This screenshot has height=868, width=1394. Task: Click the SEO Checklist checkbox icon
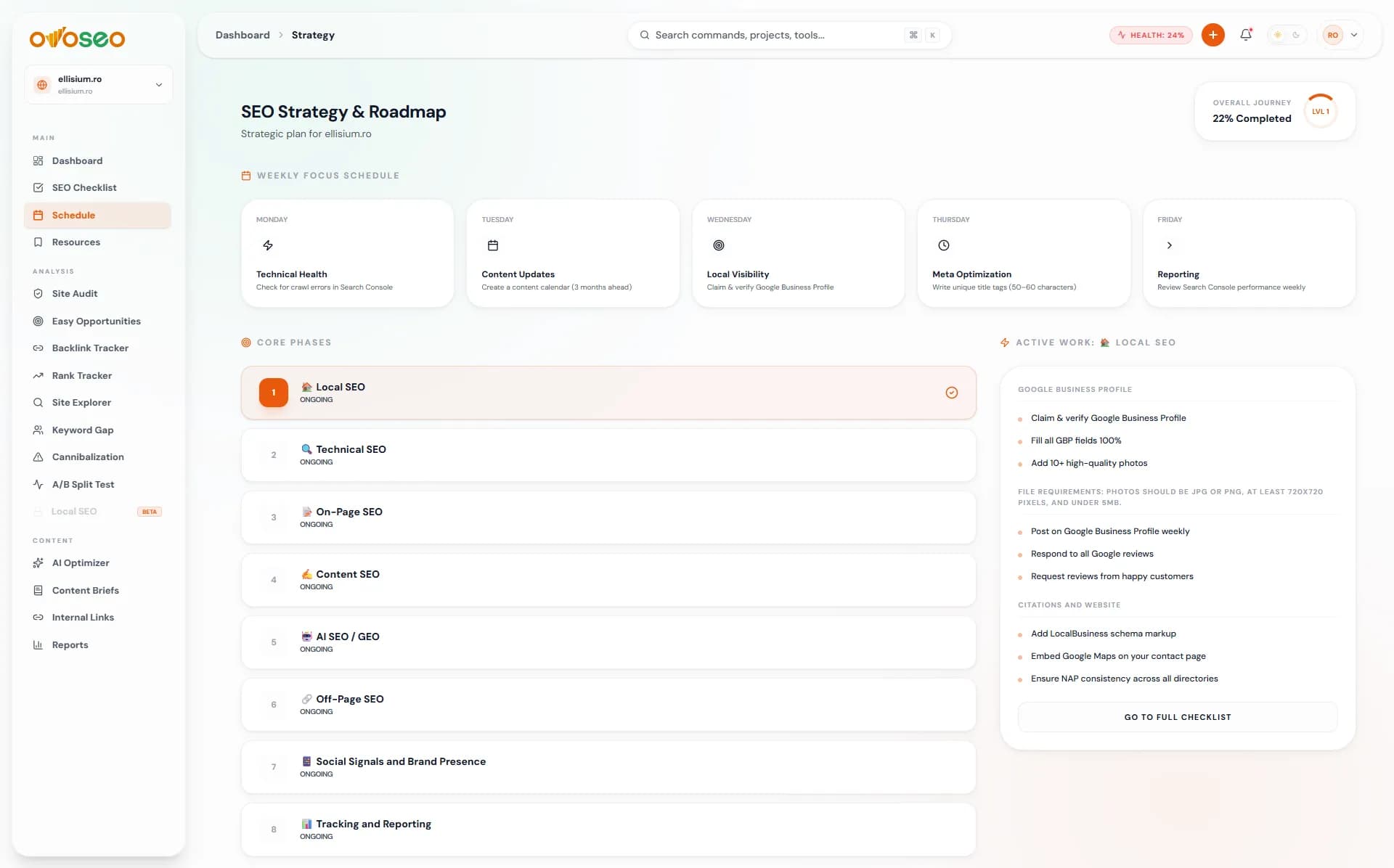[38, 187]
